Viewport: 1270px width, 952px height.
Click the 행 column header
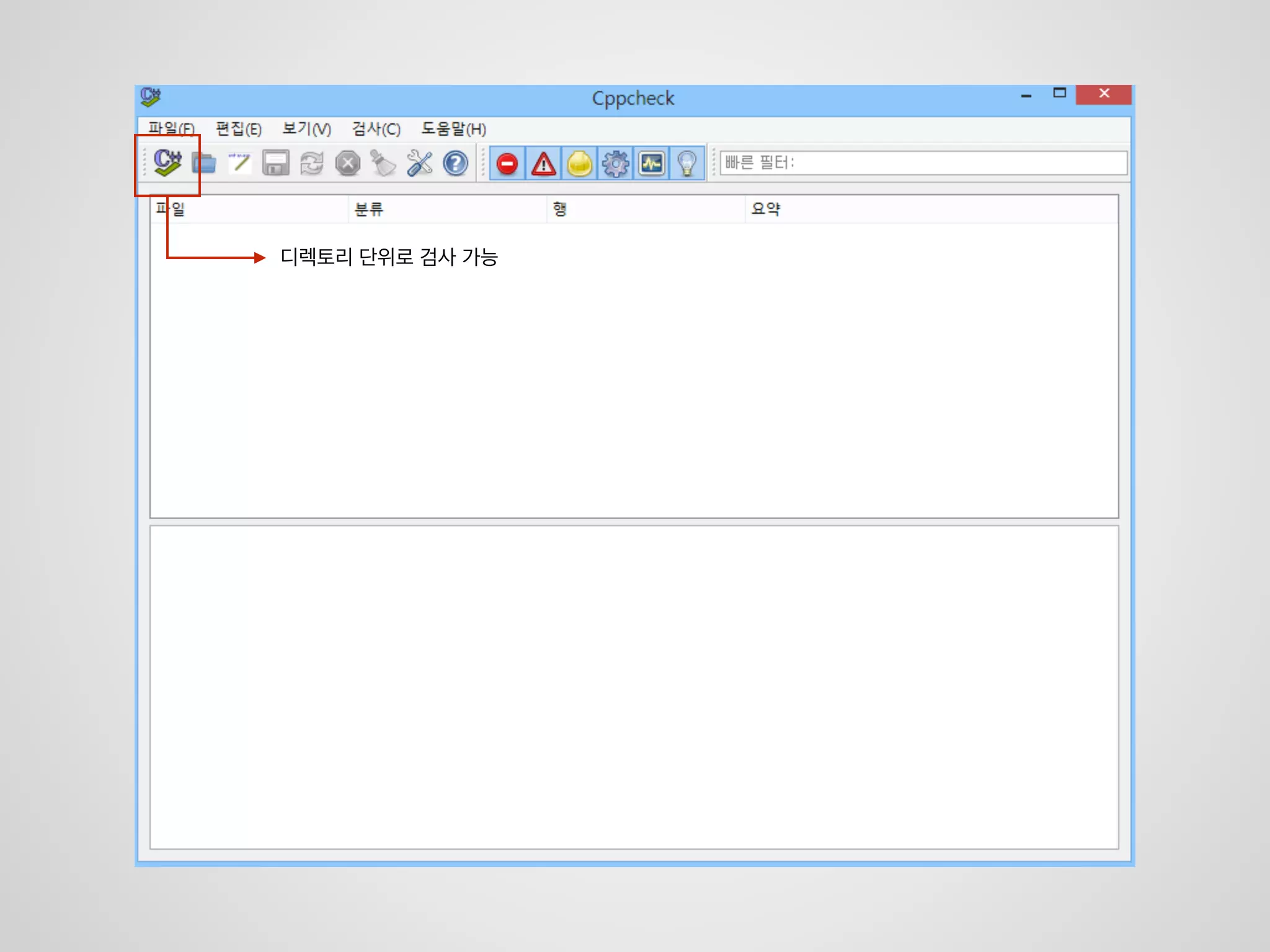pos(646,209)
